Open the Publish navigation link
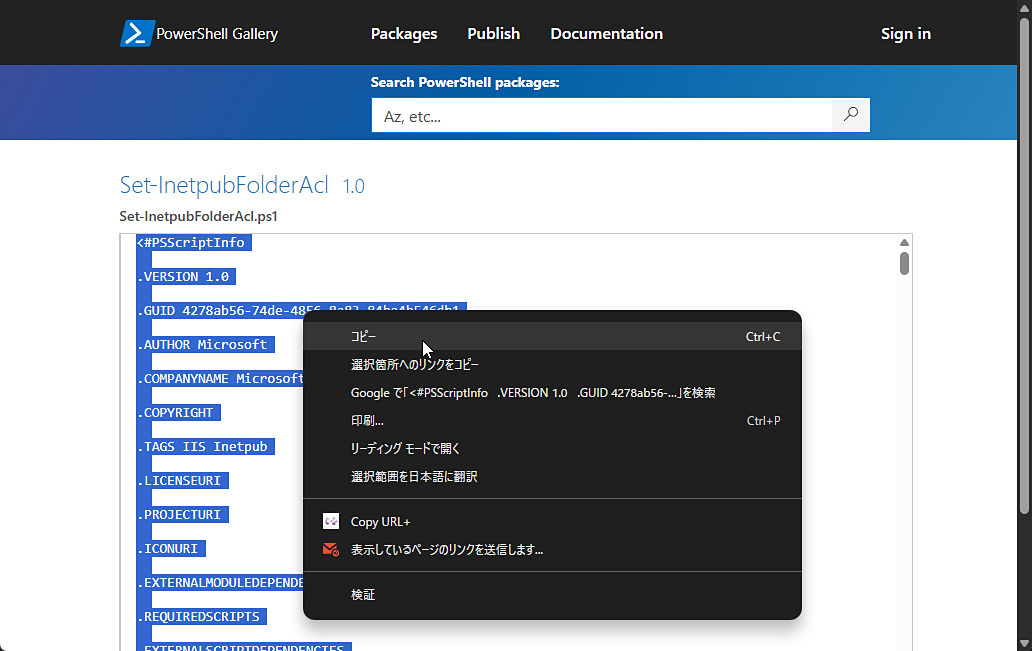 click(x=494, y=34)
